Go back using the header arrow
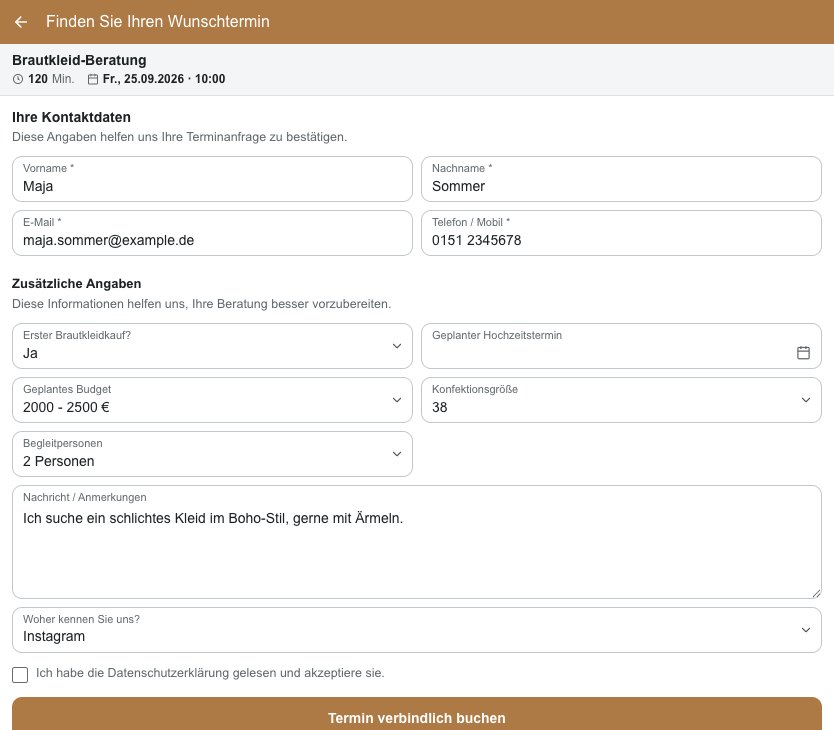Image resolution: width=834 pixels, height=730 pixels. 21,22
